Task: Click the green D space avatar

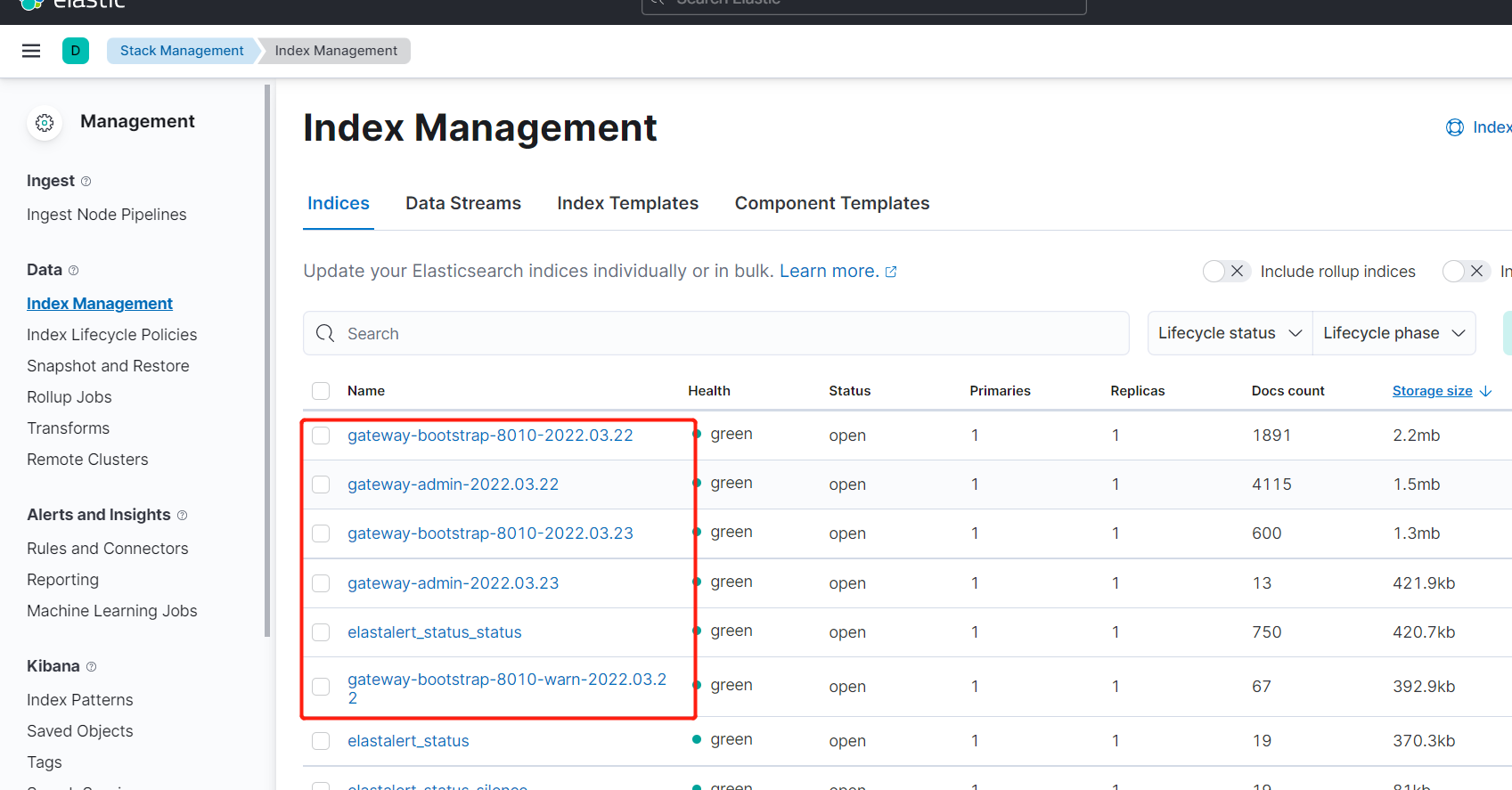Action: [x=76, y=51]
